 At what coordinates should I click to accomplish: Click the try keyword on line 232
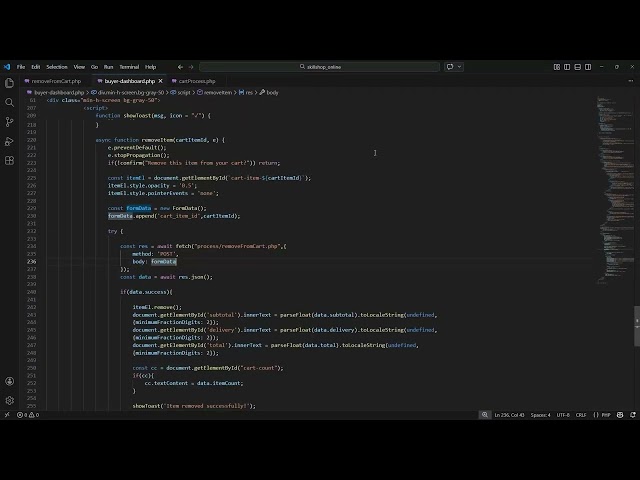(x=113, y=231)
